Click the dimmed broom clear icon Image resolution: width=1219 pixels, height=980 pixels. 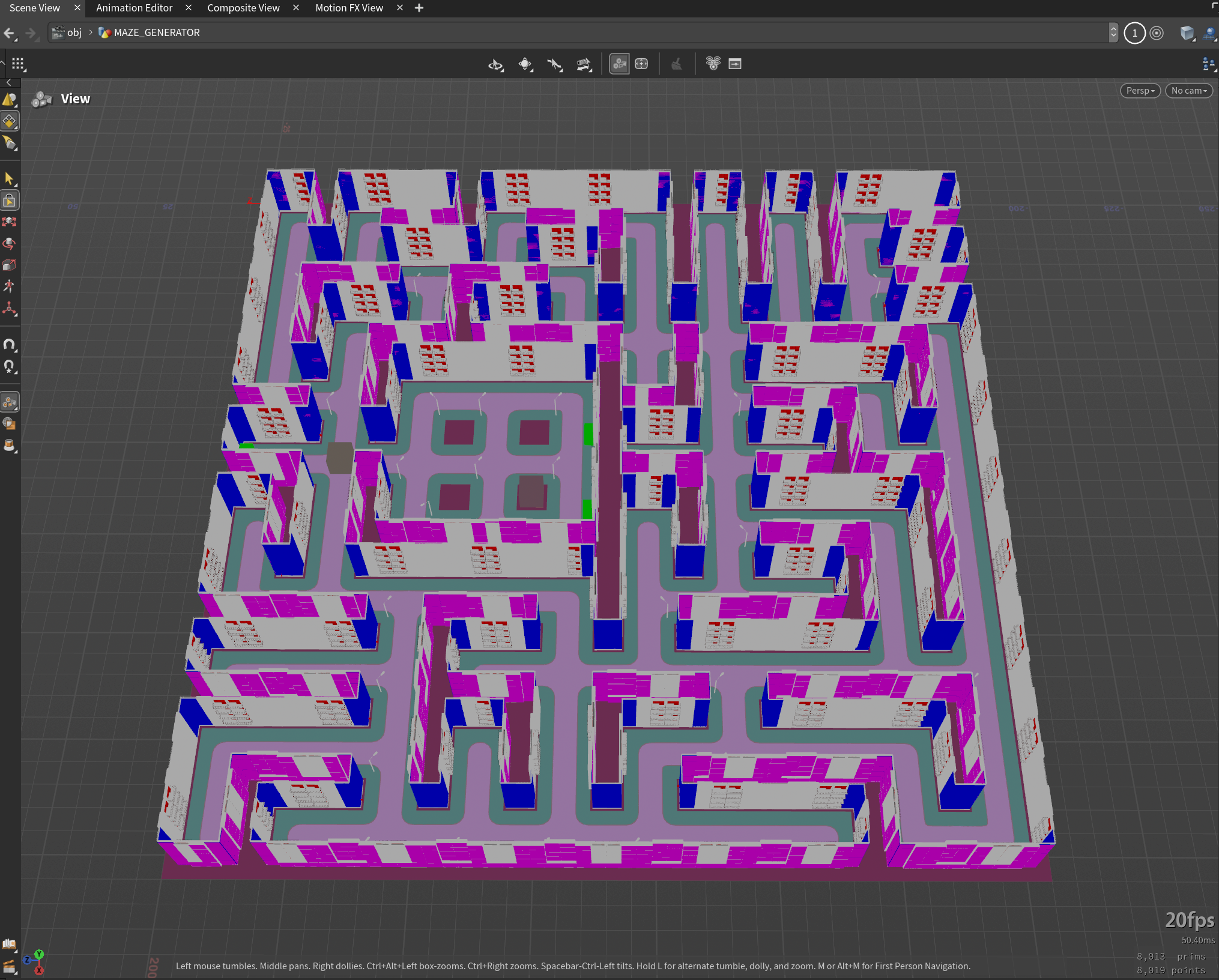click(x=677, y=64)
